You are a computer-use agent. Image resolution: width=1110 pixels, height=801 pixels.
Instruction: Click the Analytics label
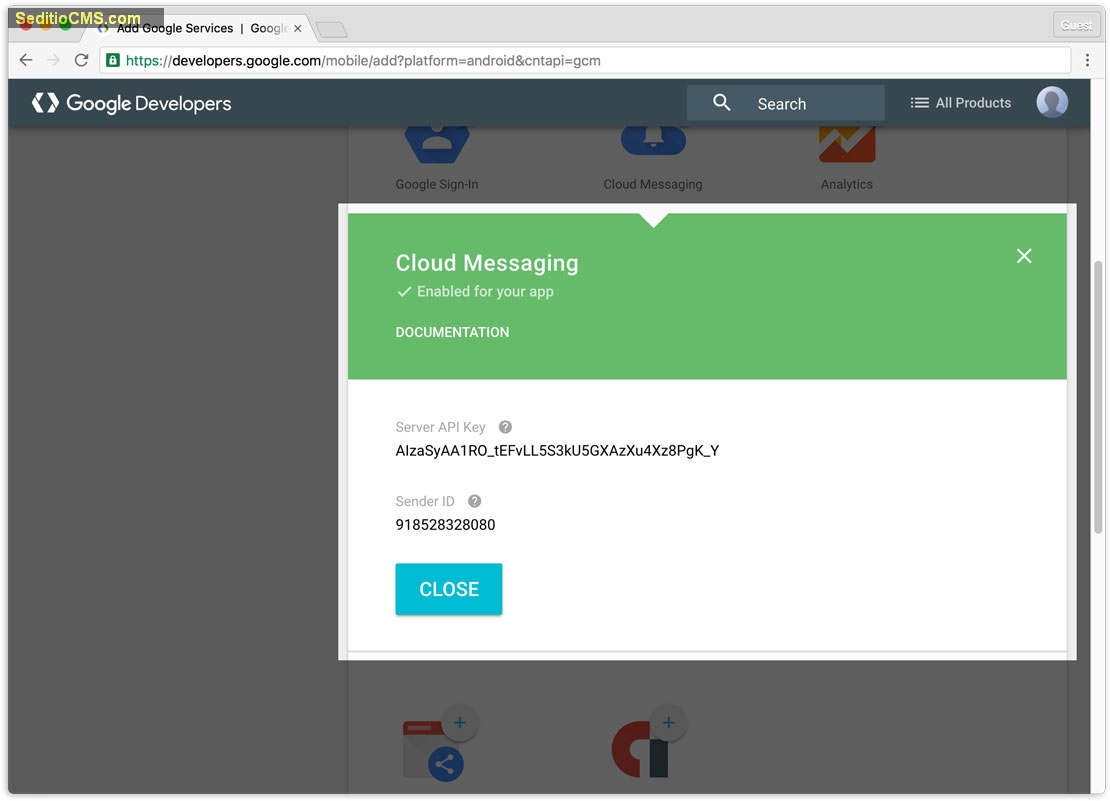pos(847,184)
